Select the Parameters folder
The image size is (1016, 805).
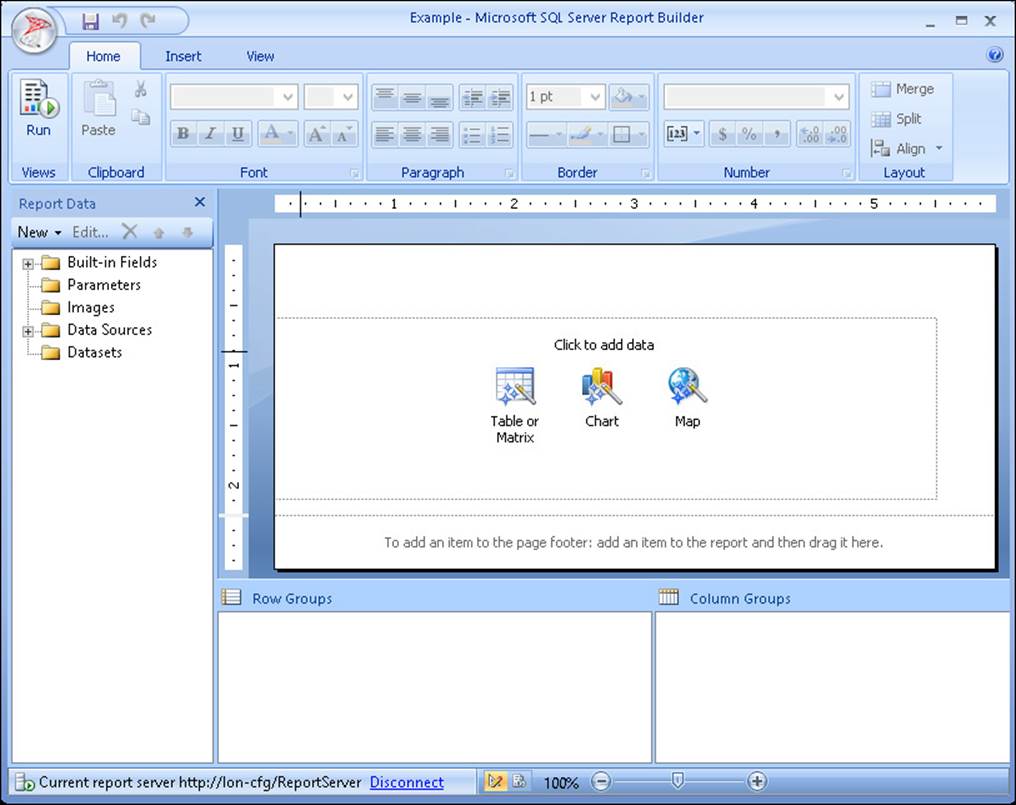(x=91, y=285)
